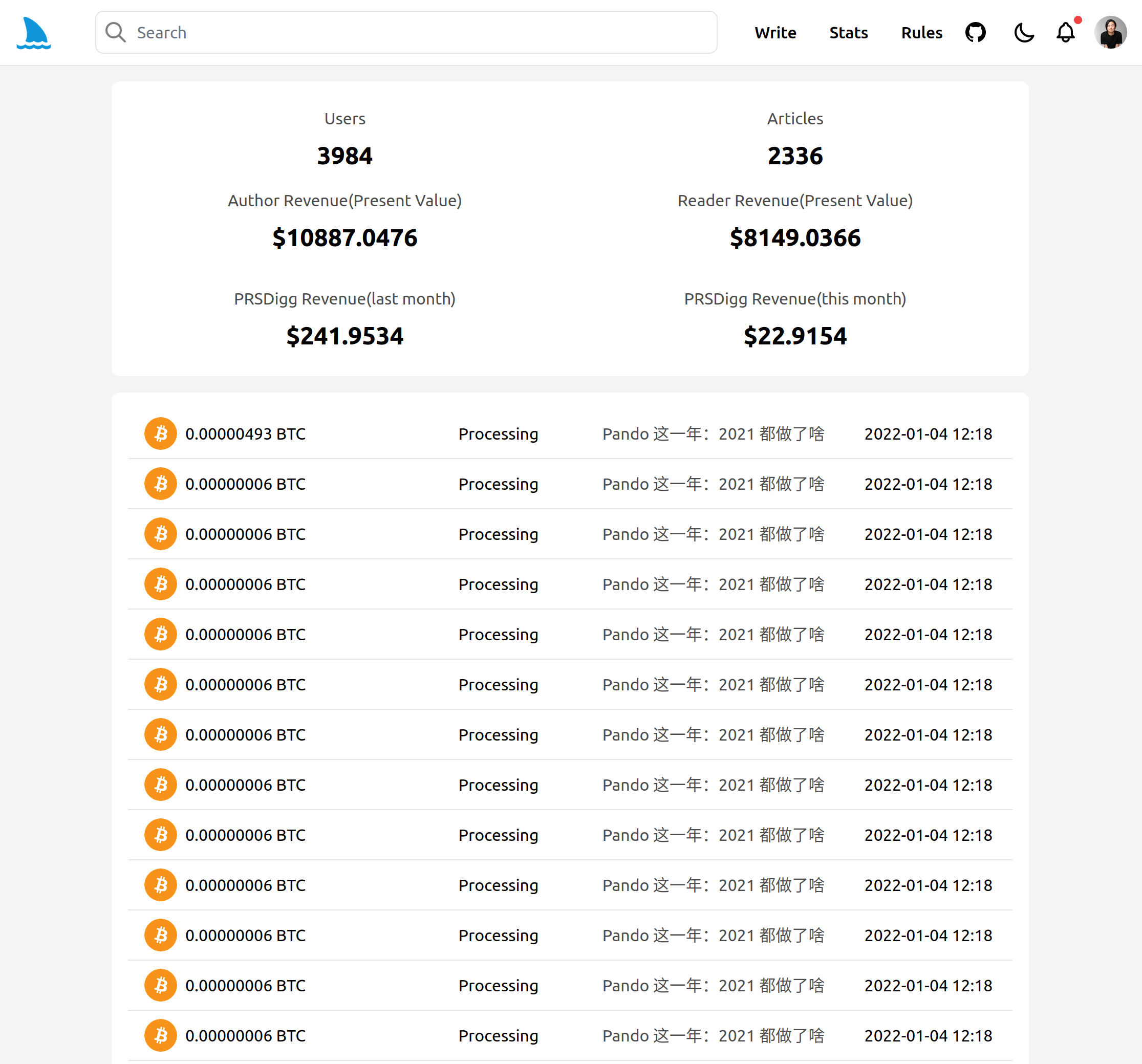Click the Articles count 2336
1142x1064 pixels.
pos(794,156)
